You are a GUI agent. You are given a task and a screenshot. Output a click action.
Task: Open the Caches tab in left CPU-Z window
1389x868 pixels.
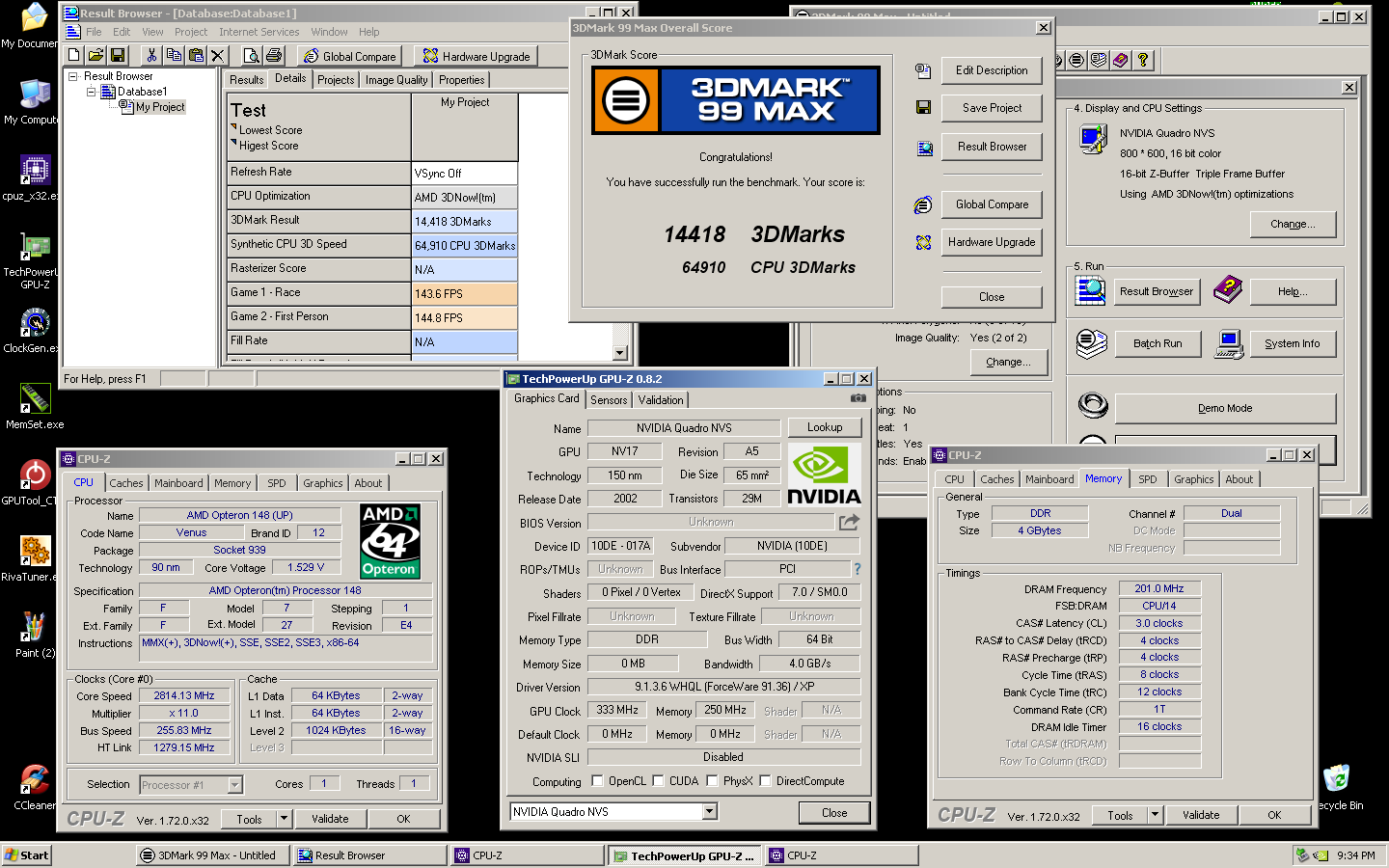(x=125, y=483)
